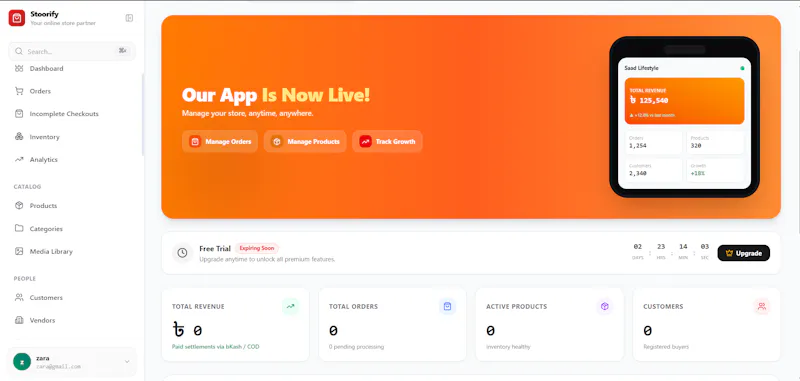
Task: Click the Analytics trend line icon
Action: click(x=19, y=159)
